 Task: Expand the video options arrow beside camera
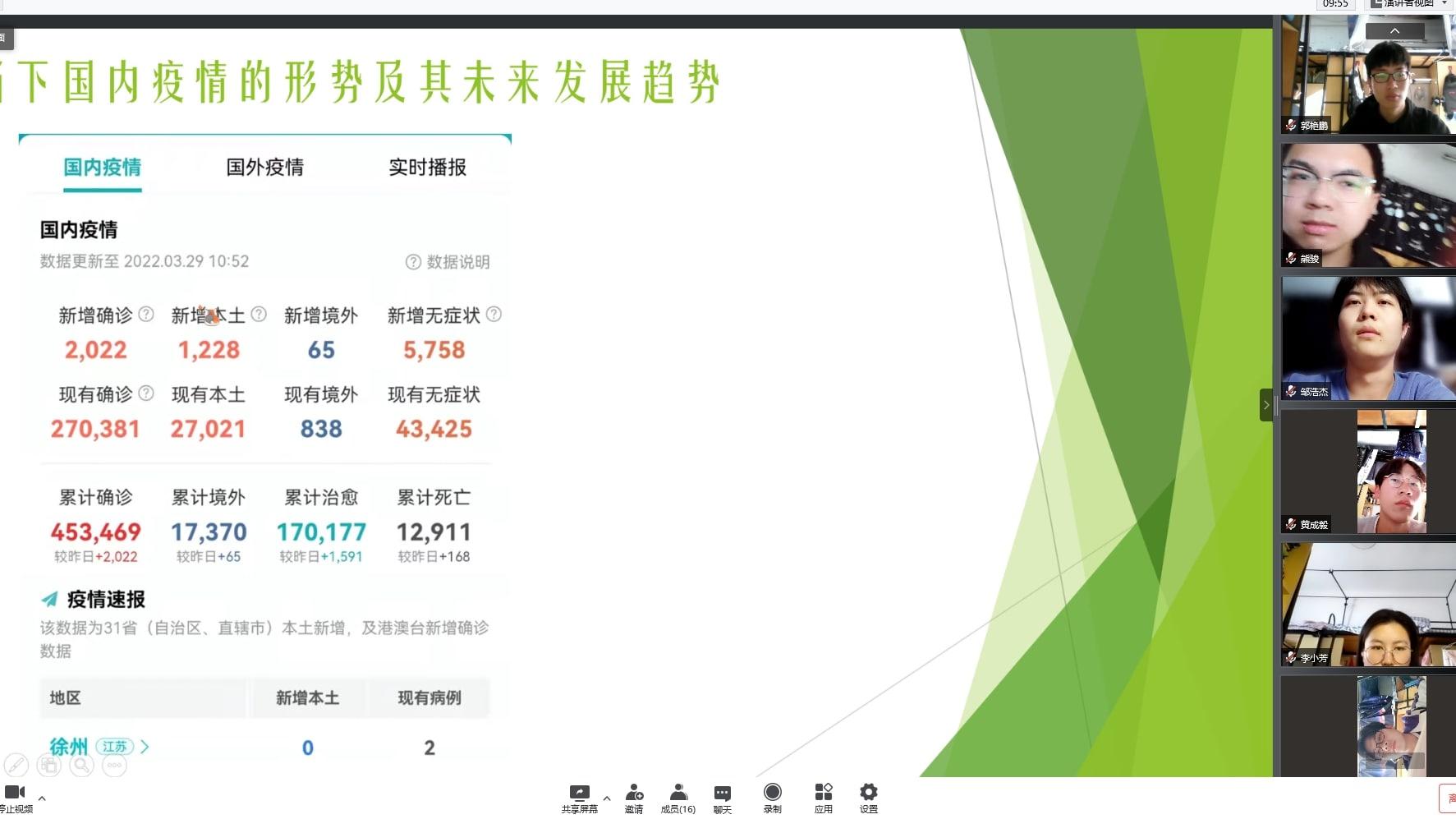click(42, 798)
